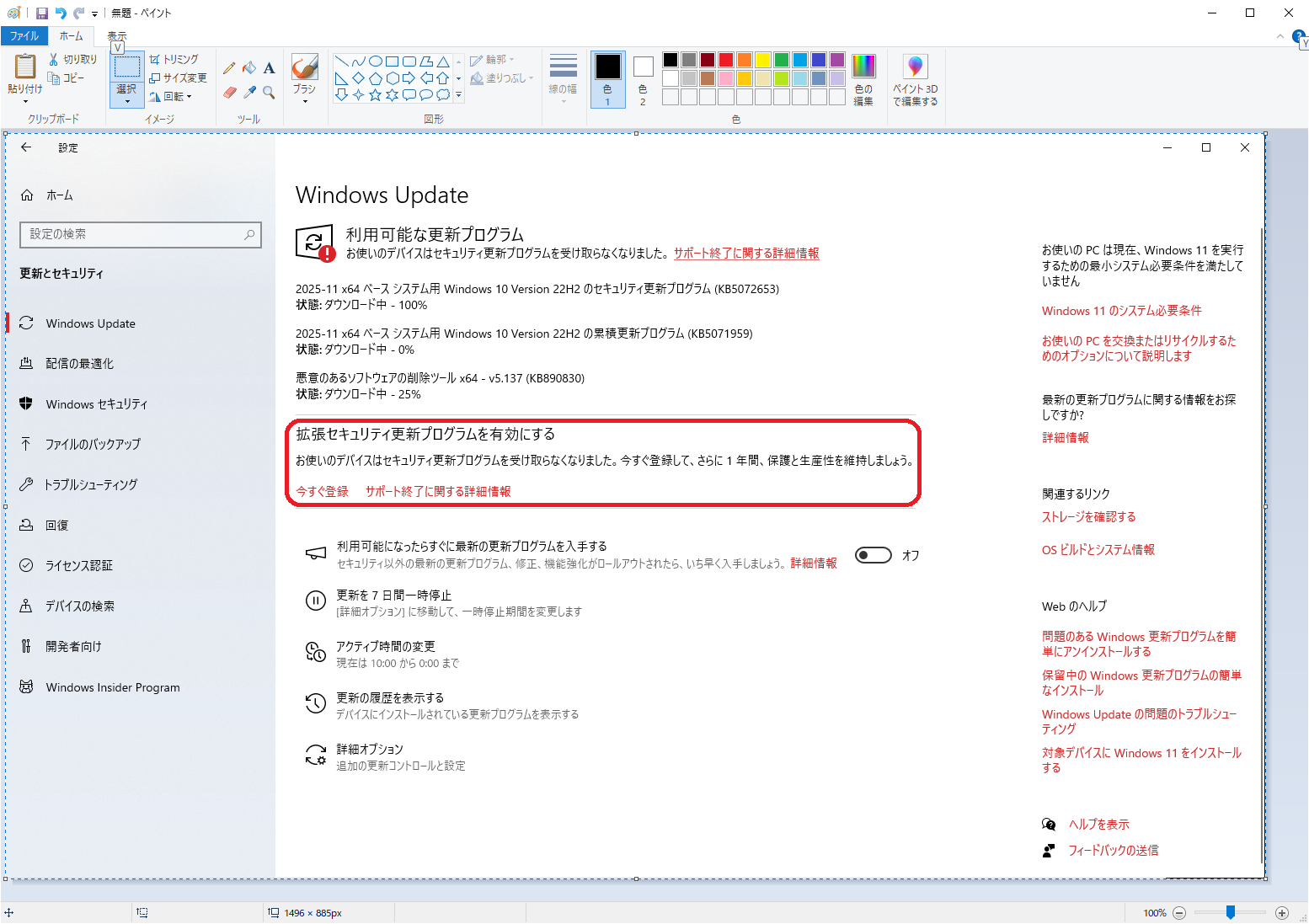This screenshot has height=924, width=1309.
Task: Open the Customize Quick Access Toolbar dropdown
Action: [x=95, y=13]
